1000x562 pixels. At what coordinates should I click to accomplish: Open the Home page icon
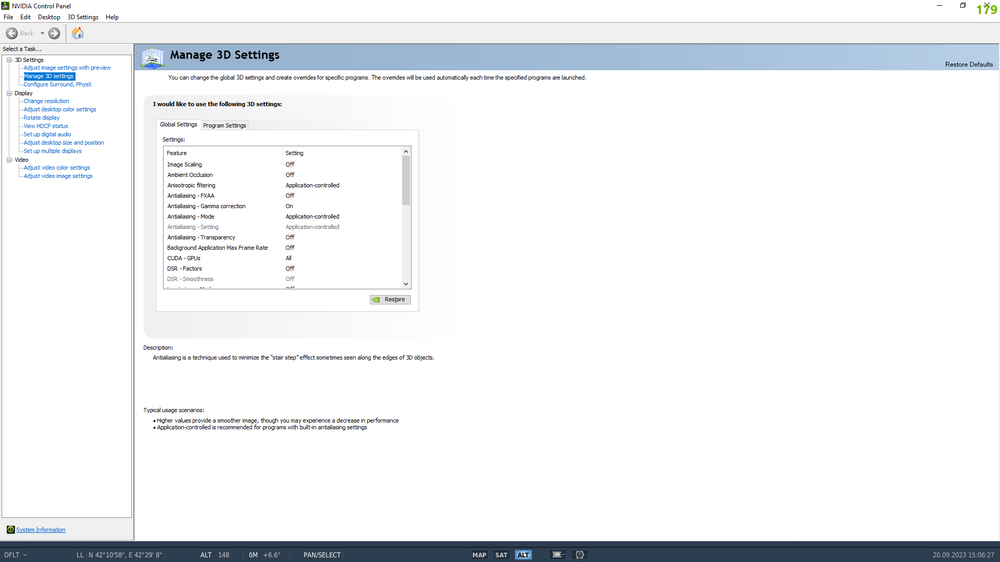[x=78, y=33]
